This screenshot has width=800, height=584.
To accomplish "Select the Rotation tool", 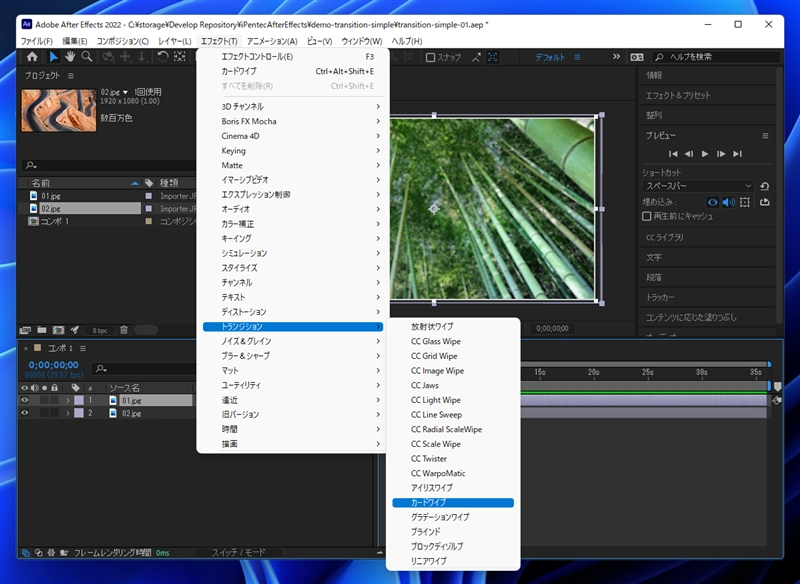I will [163, 57].
